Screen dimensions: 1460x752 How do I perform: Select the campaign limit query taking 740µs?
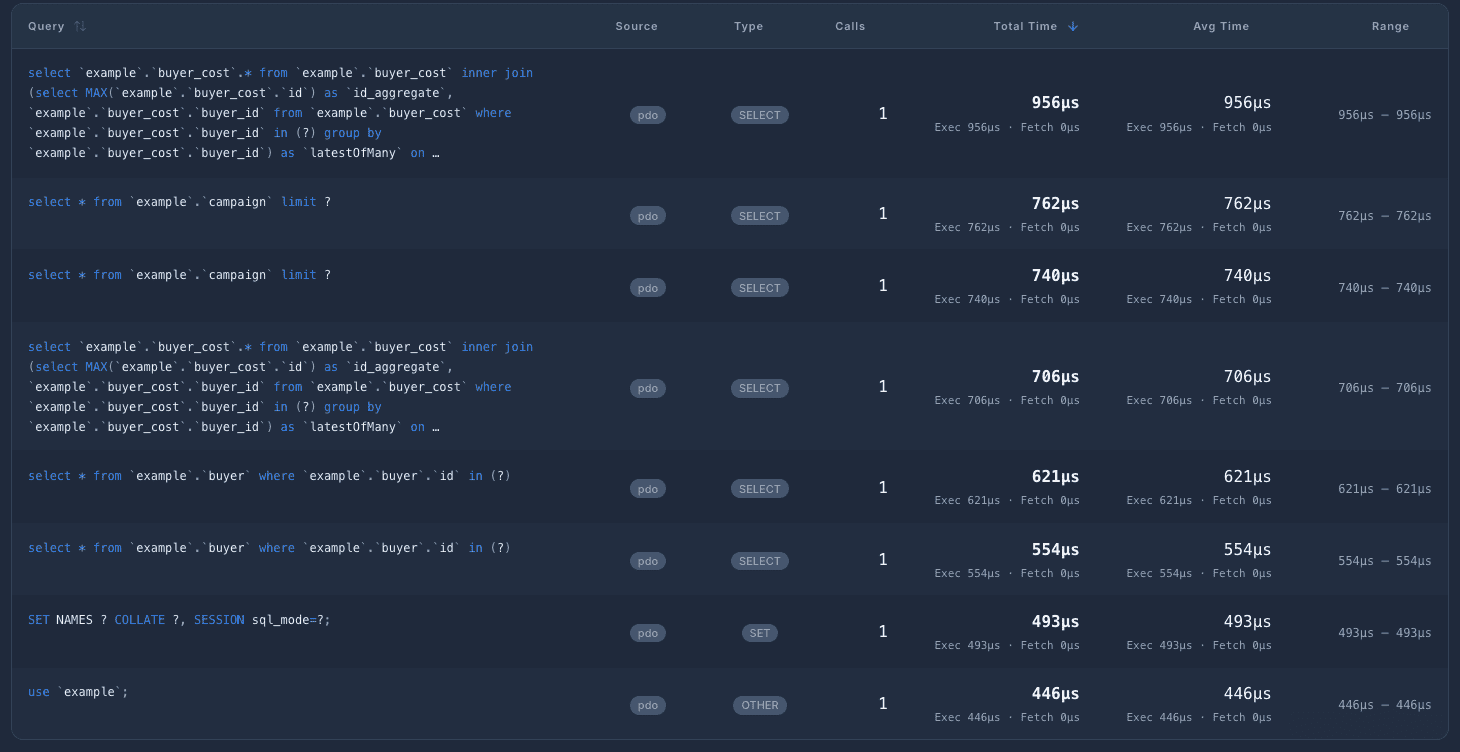click(180, 275)
